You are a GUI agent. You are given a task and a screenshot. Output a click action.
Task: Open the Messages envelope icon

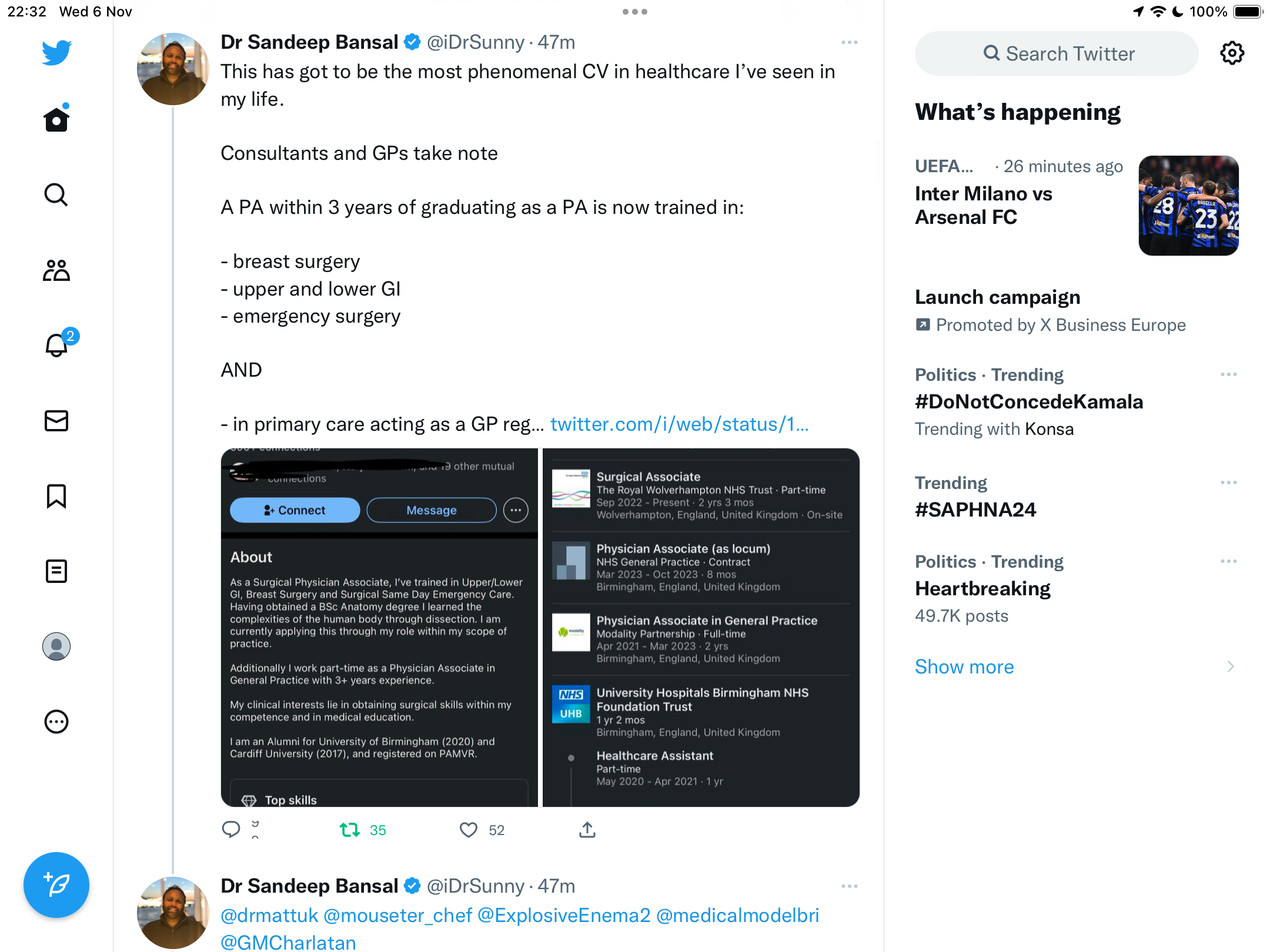56,421
